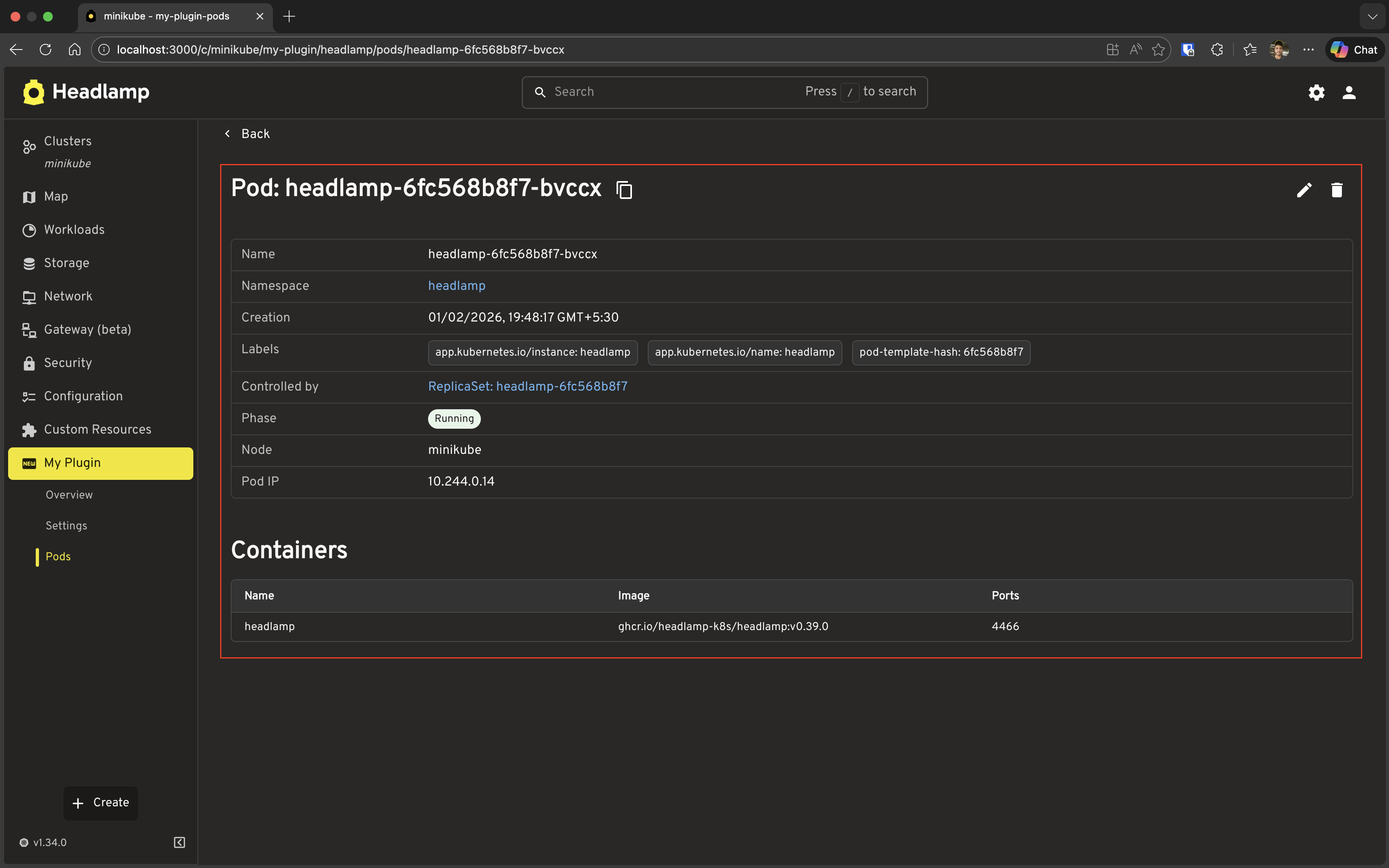Open Headlamp settings gear

pyautogui.click(x=1316, y=92)
